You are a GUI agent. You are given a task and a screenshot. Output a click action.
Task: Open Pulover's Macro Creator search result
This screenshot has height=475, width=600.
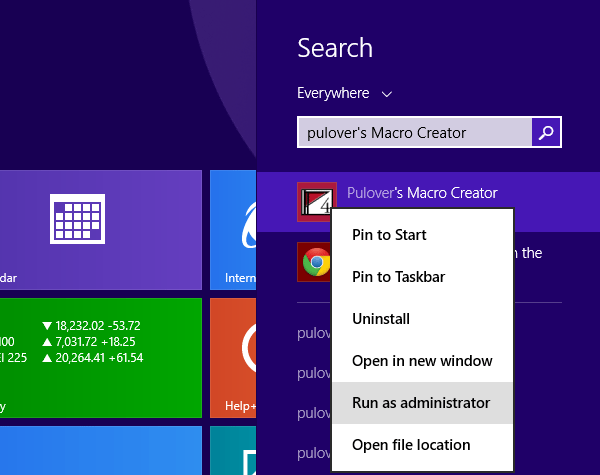pyautogui.click(x=428, y=202)
